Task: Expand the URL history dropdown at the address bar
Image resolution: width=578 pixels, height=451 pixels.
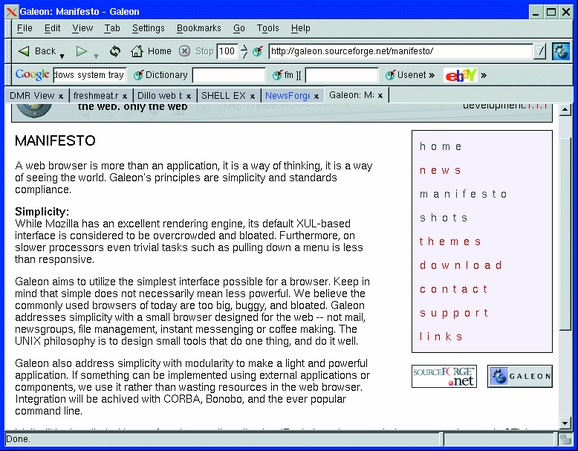Action: [540, 51]
